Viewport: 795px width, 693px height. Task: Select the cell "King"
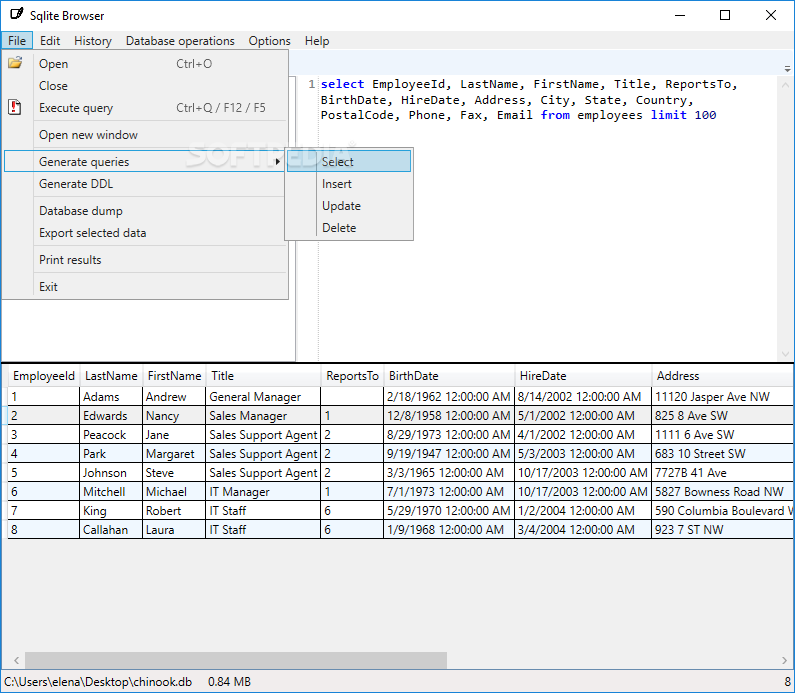tap(111, 510)
